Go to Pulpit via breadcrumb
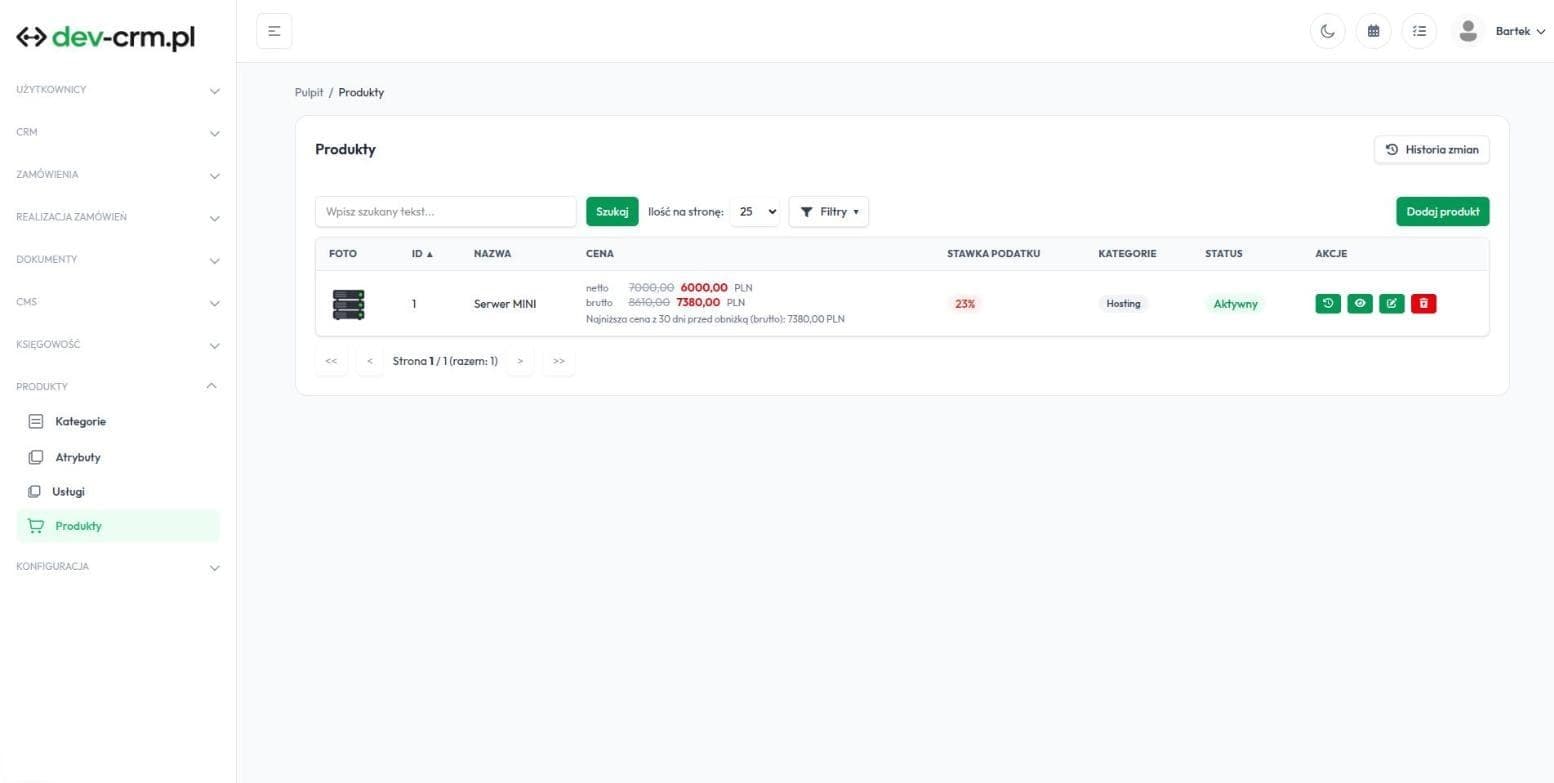Viewport: 1554px width, 783px height. pyautogui.click(x=309, y=93)
